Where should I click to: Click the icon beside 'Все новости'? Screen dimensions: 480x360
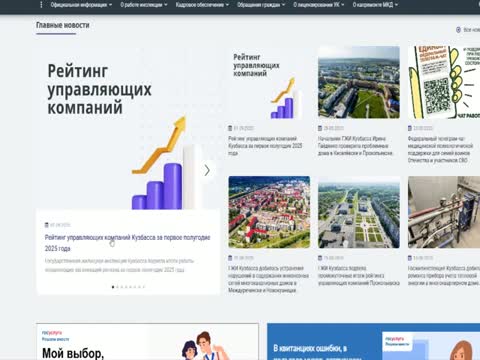click(x=458, y=30)
